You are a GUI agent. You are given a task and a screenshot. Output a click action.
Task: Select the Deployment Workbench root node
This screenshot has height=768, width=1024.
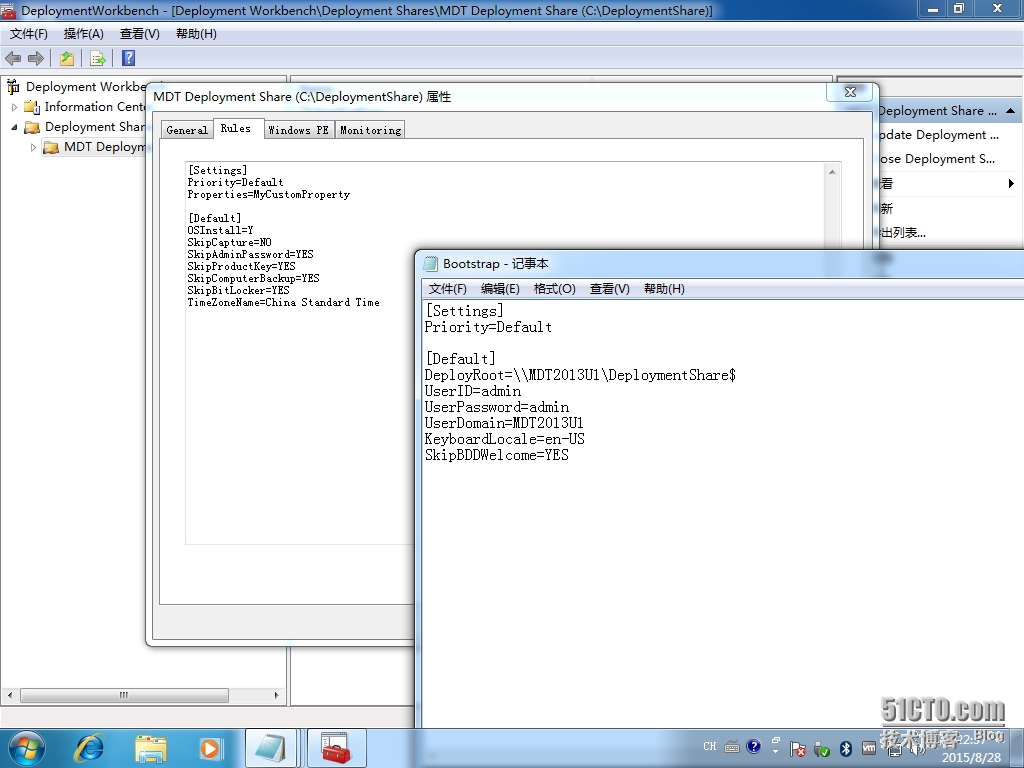tap(86, 86)
